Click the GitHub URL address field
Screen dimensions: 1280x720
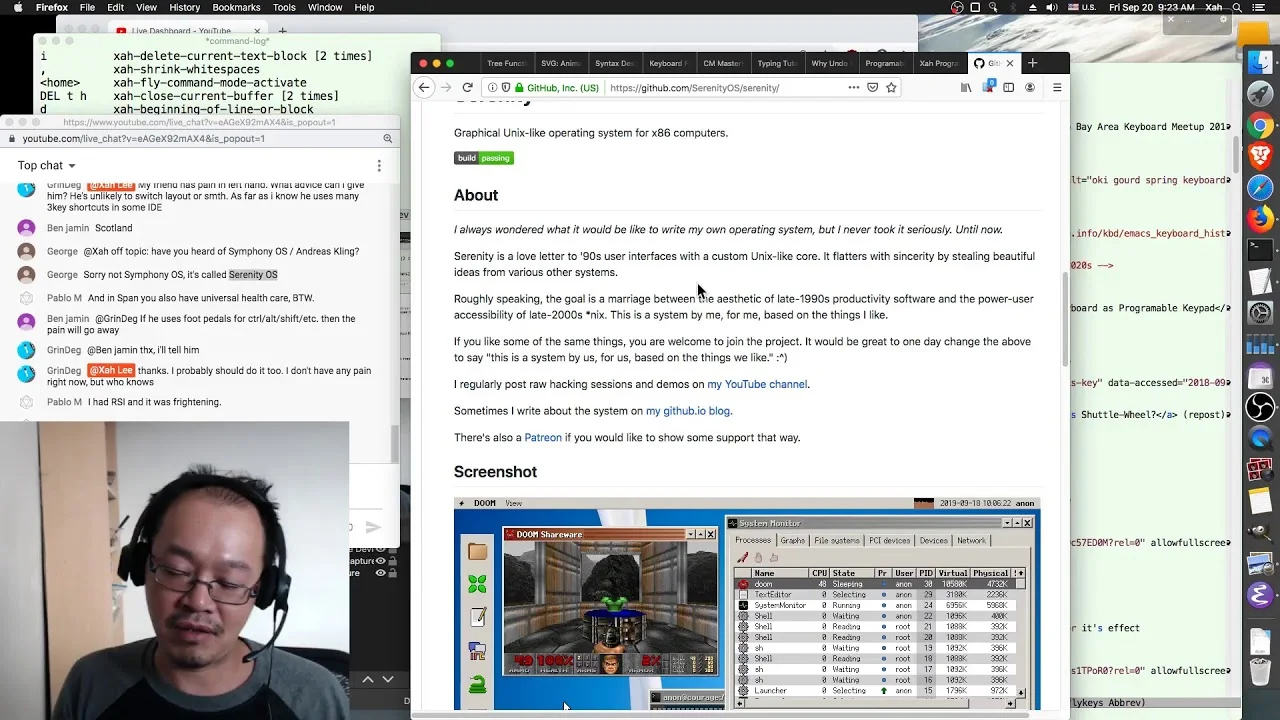click(x=722, y=88)
